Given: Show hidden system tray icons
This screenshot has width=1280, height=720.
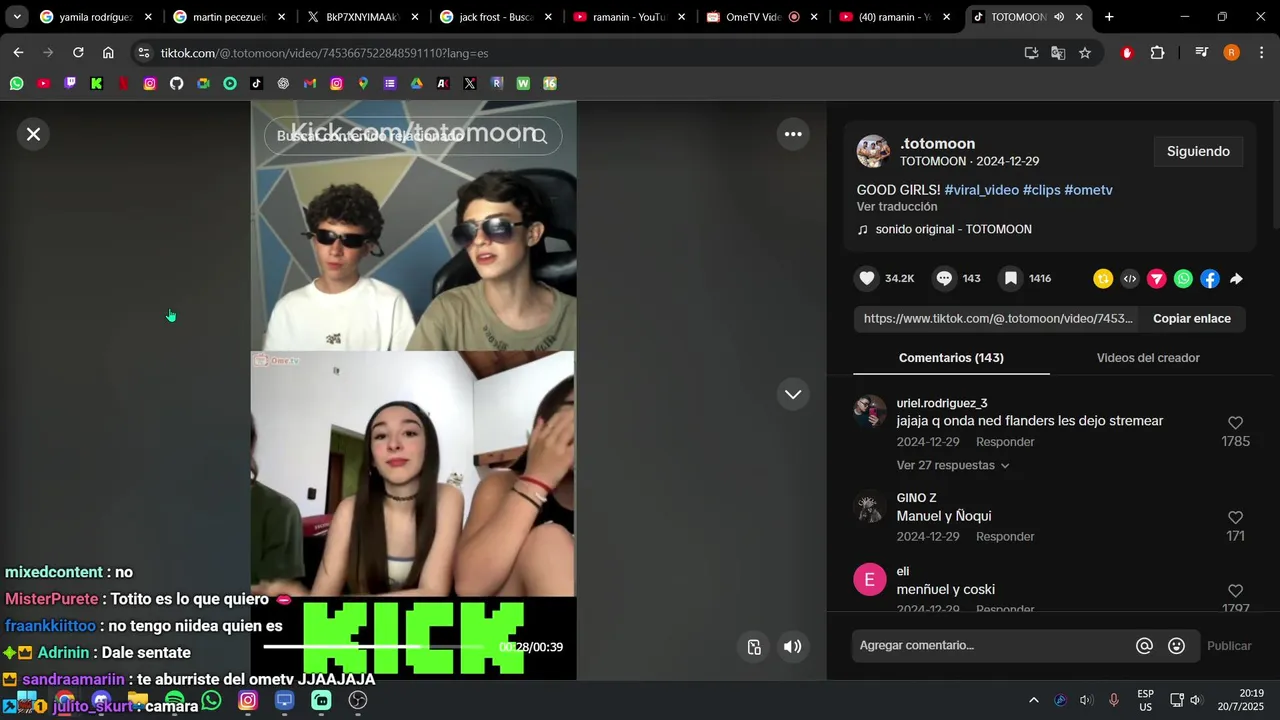Looking at the screenshot, I should tap(1034, 700).
